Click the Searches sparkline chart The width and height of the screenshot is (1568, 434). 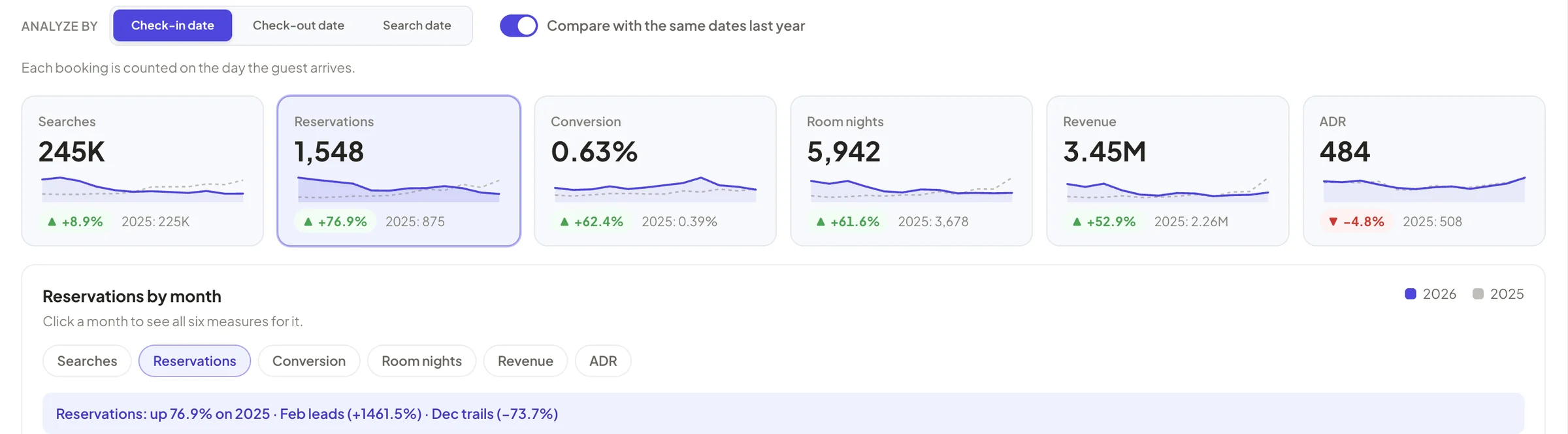click(142, 189)
